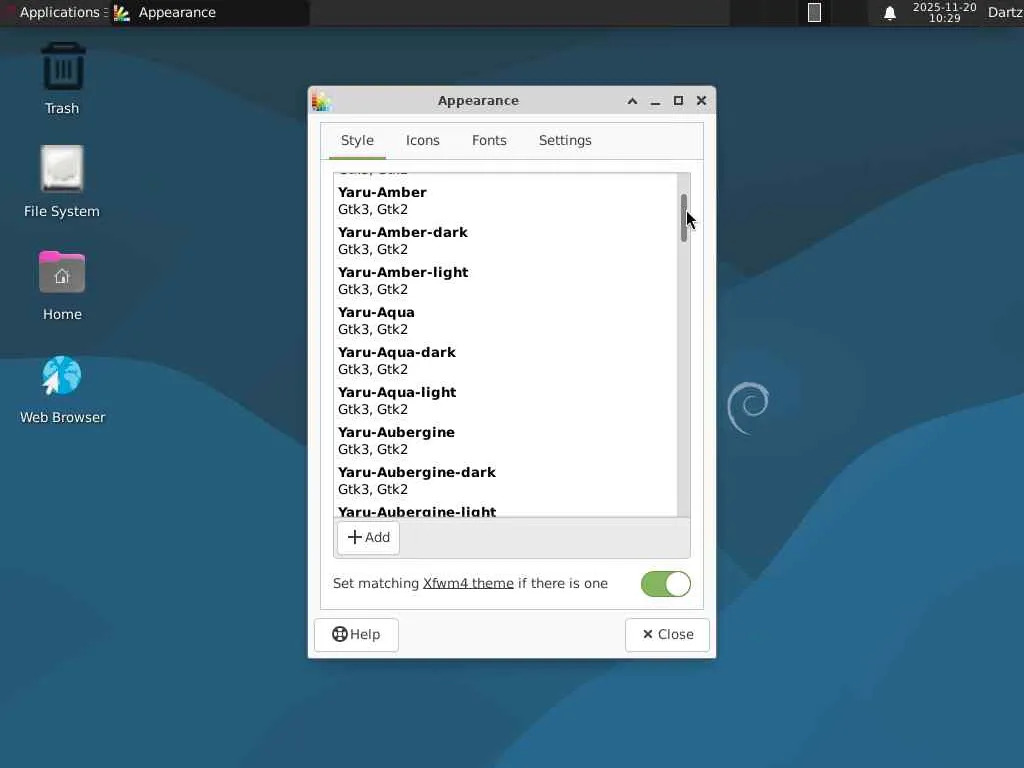Image resolution: width=1024 pixels, height=768 pixels.
Task: Click the Close button at the bottom
Action: pos(667,635)
